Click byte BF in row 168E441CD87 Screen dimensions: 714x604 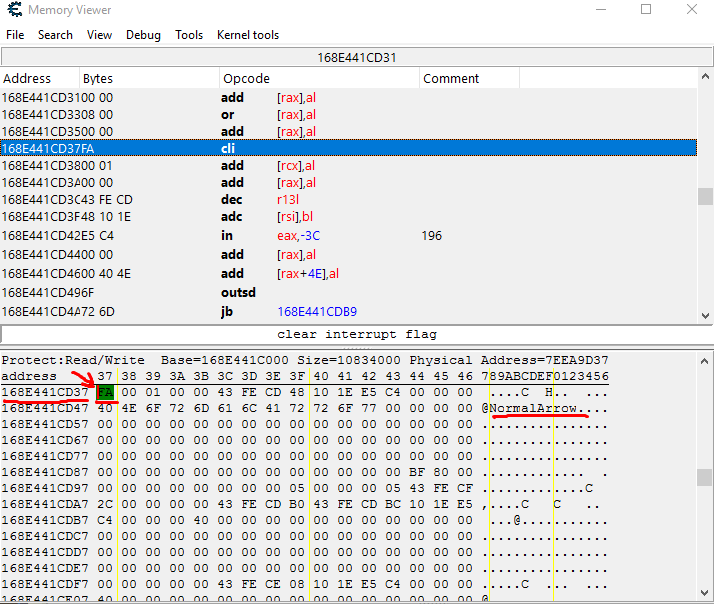[417, 472]
